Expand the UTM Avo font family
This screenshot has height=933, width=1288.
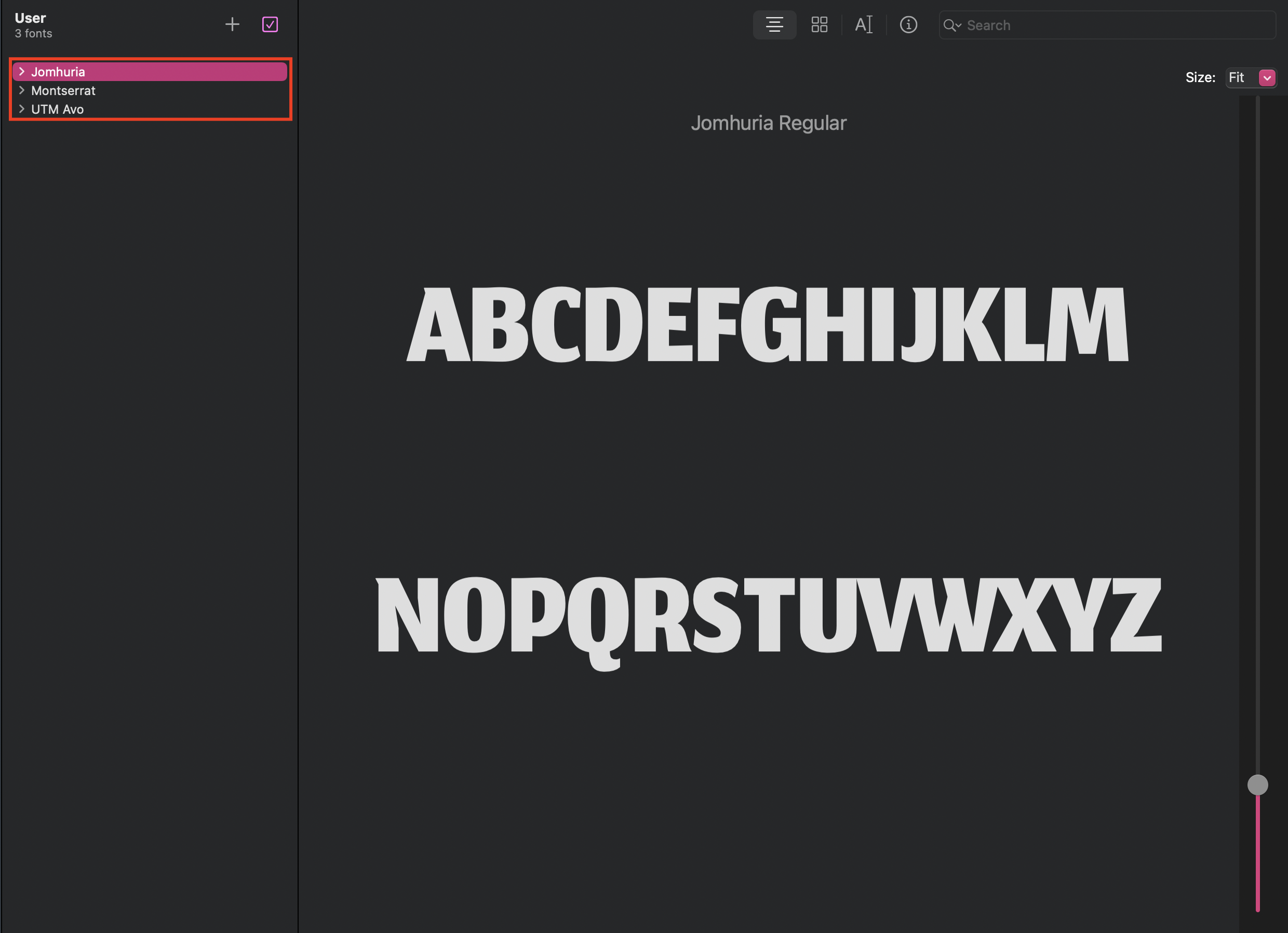pos(22,109)
